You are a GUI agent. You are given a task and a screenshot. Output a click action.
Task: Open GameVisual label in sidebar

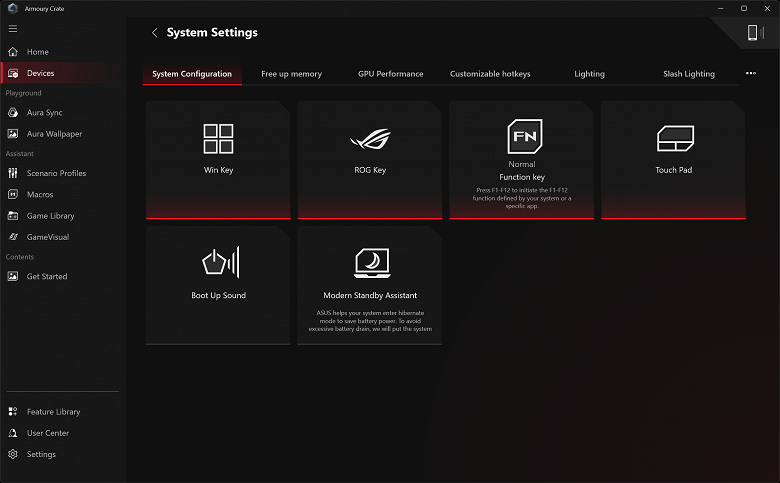pos(48,237)
